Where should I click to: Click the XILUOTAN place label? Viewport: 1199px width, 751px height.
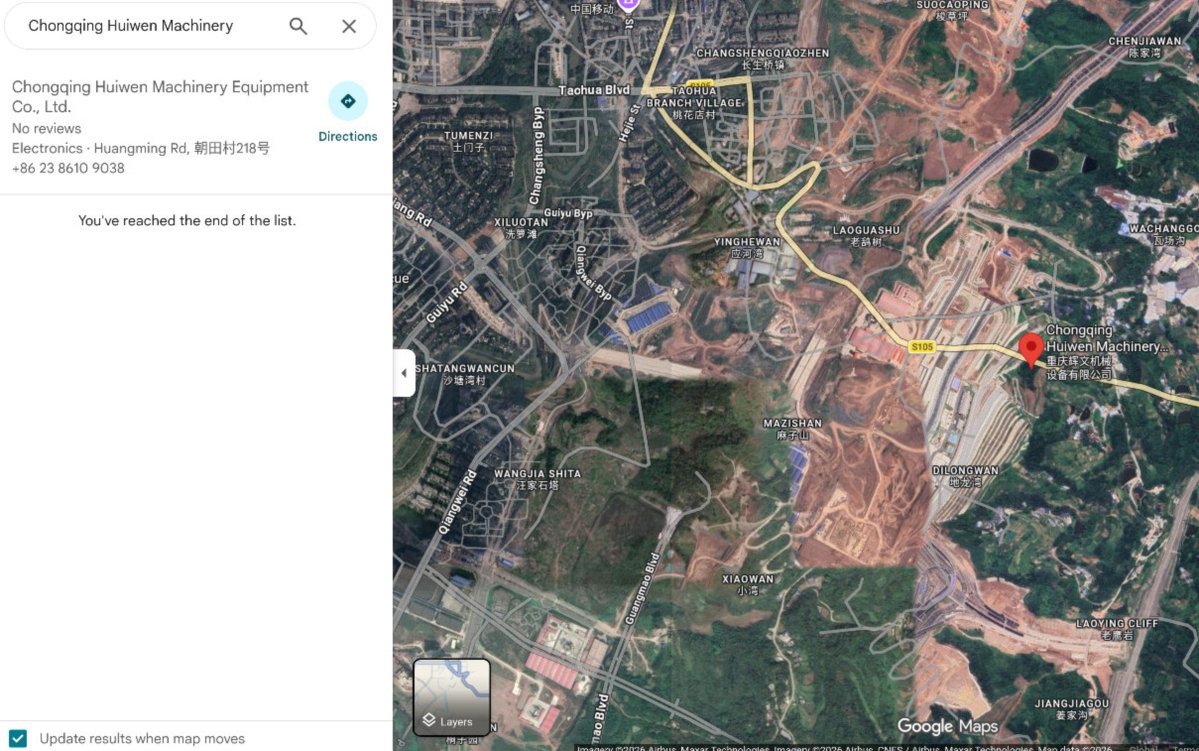(x=521, y=228)
